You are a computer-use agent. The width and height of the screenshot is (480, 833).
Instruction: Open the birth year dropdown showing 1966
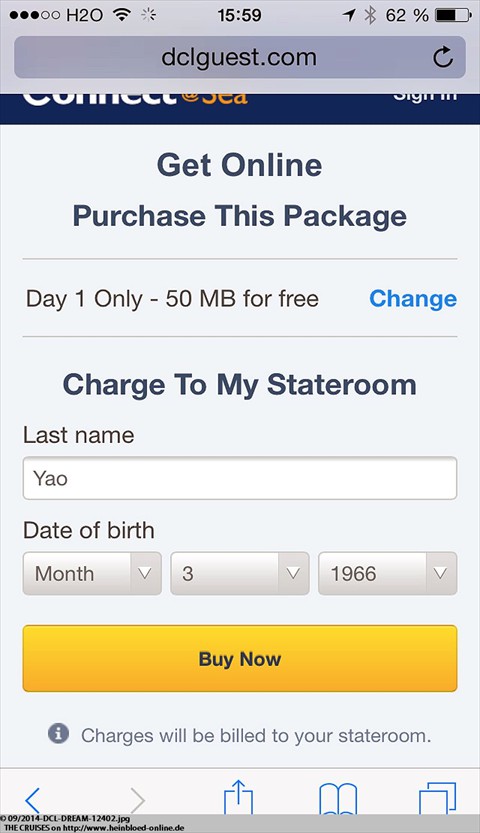pyautogui.click(x=387, y=573)
